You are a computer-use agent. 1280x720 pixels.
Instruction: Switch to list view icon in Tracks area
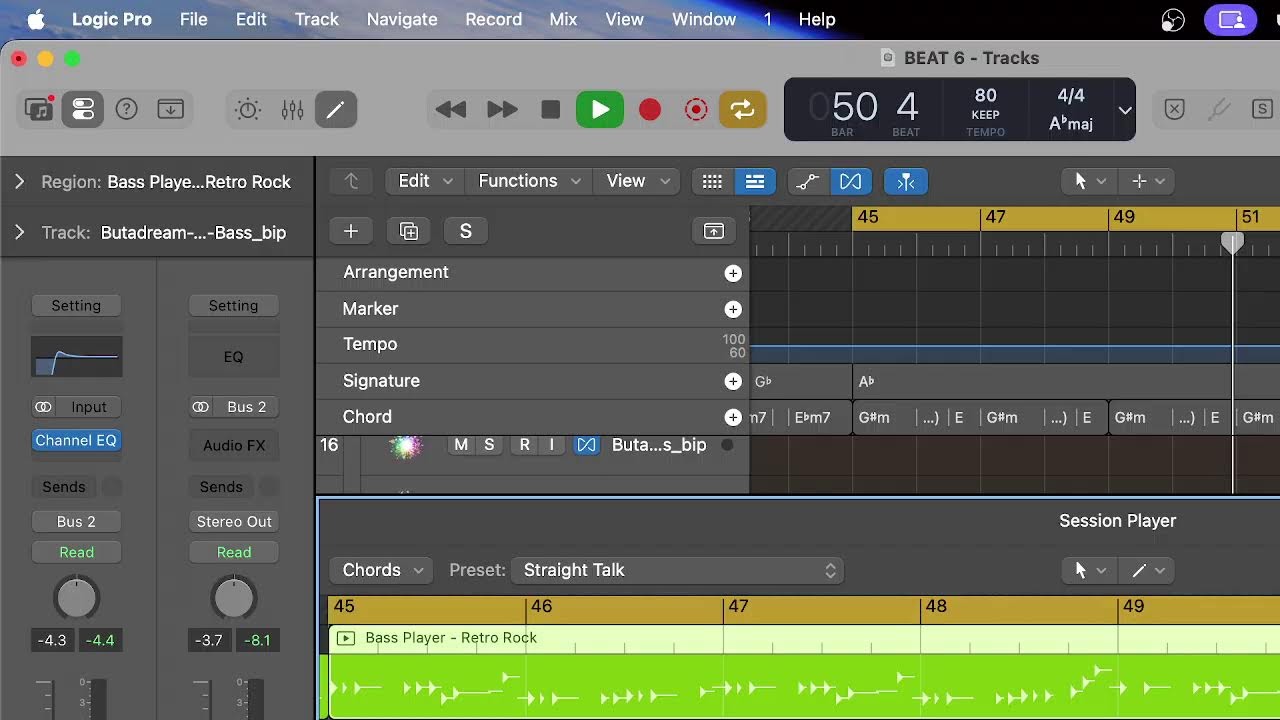(x=755, y=181)
